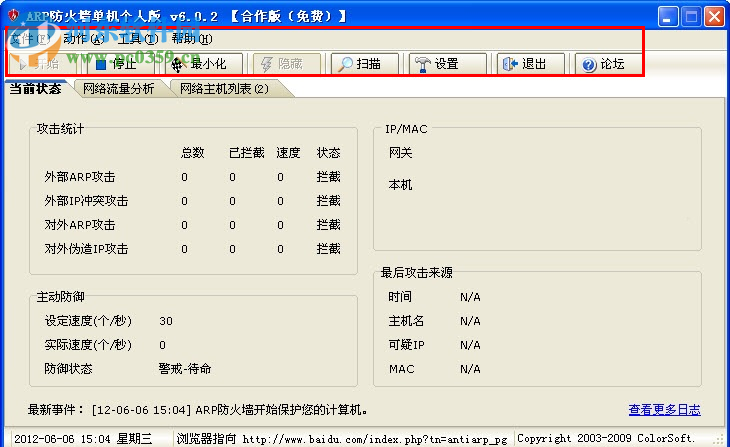Open the 帮助(H) menu
Screen dimensions: 730x447
tap(192, 39)
